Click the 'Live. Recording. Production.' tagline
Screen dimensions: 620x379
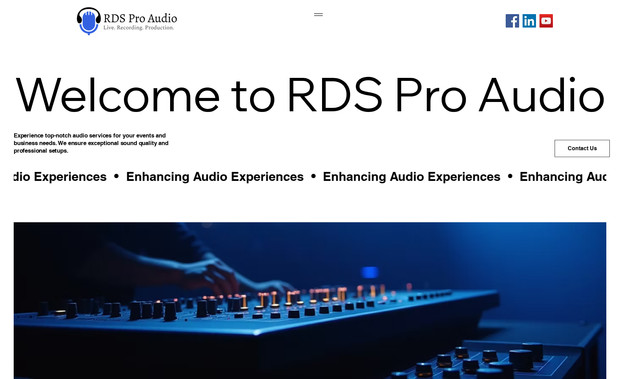tap(138, 28)
